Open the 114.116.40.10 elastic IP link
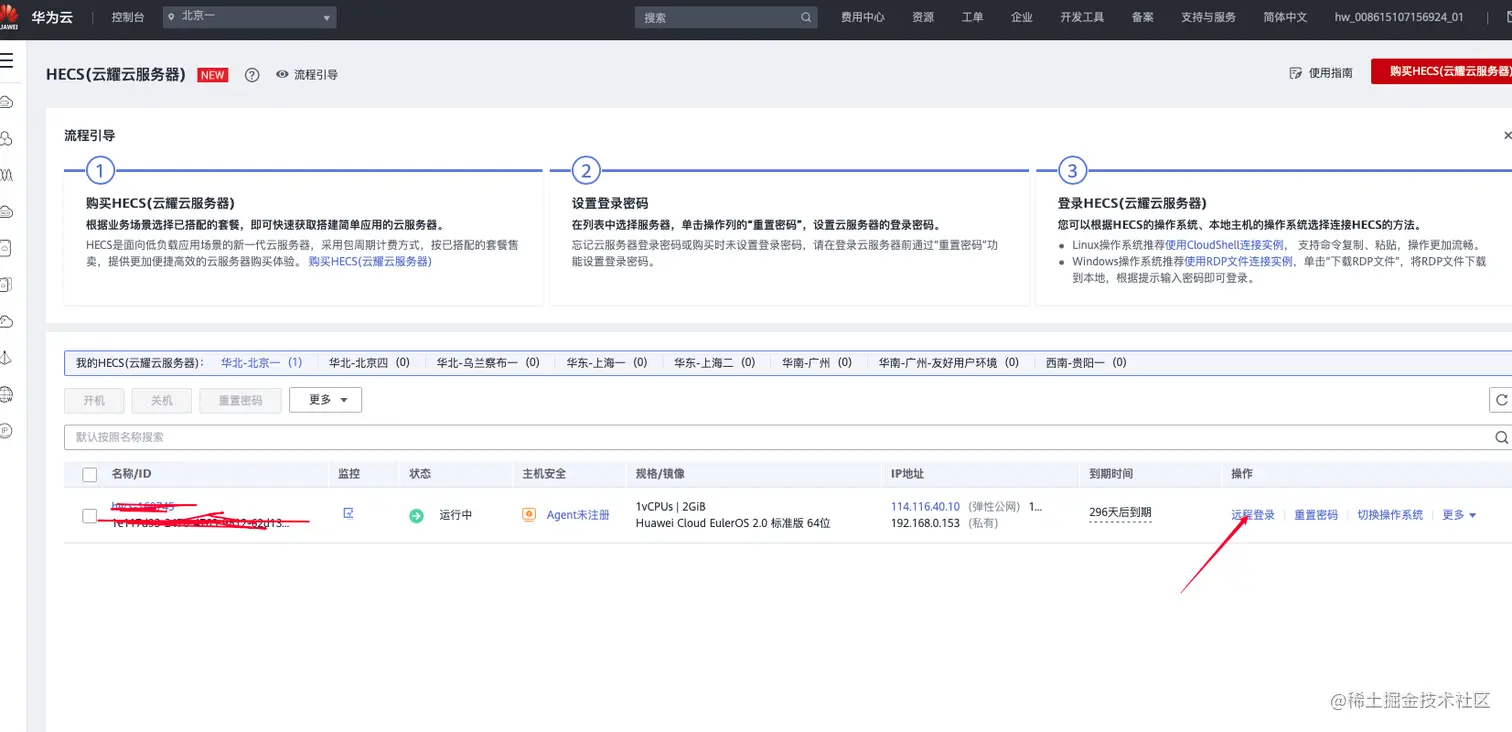Screen dimensions: 1512x732 coord(925,507)
